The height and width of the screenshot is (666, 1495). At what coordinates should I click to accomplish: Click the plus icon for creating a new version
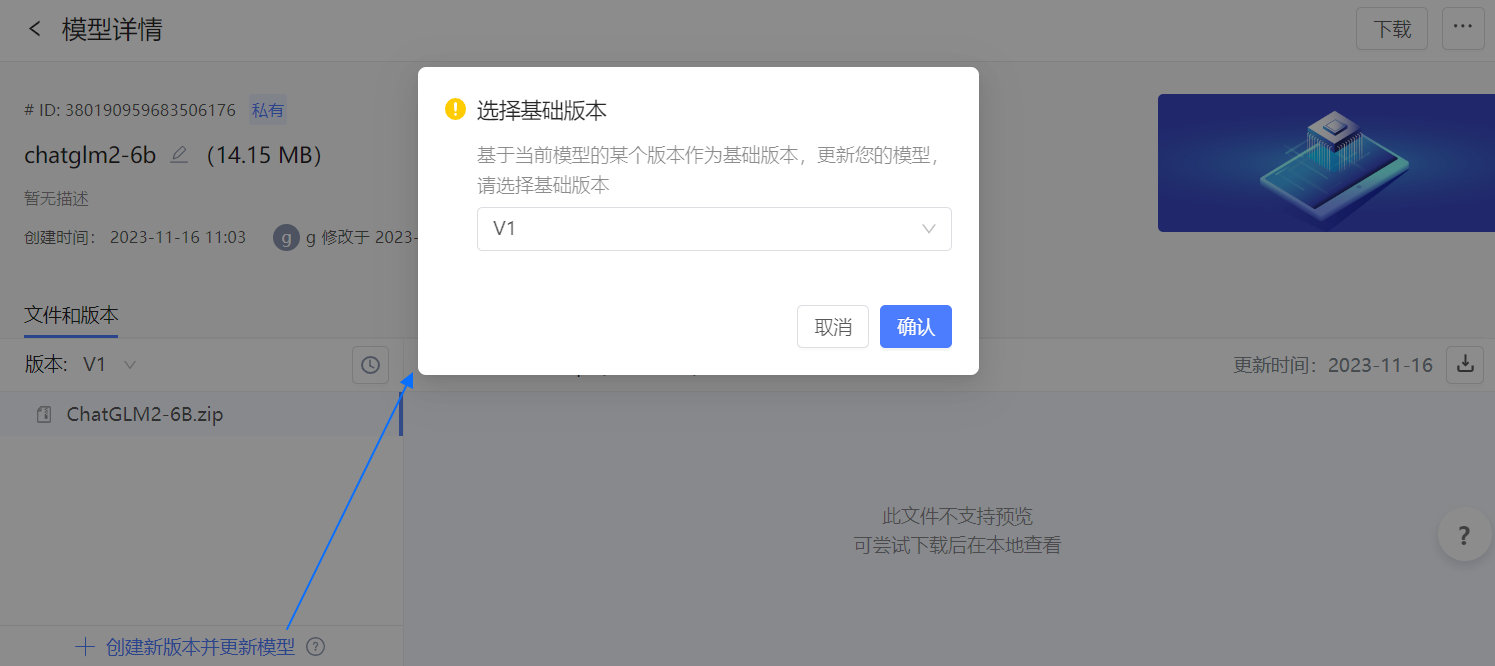(85, 647)
